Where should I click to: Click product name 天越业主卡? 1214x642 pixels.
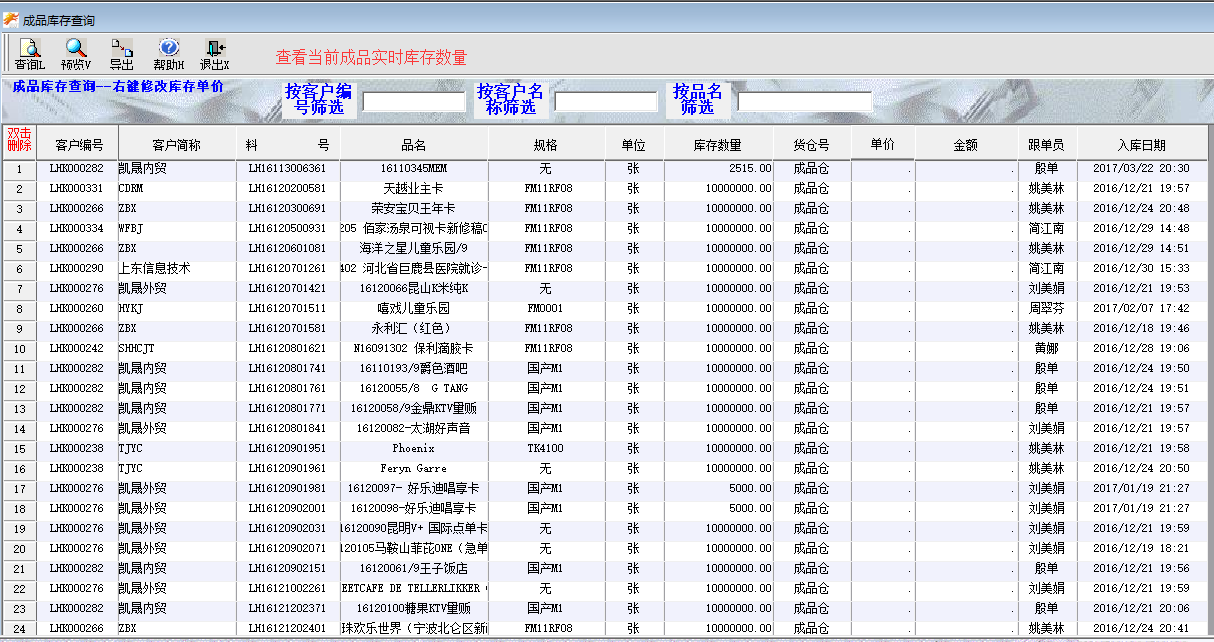(x=414, y=189)
